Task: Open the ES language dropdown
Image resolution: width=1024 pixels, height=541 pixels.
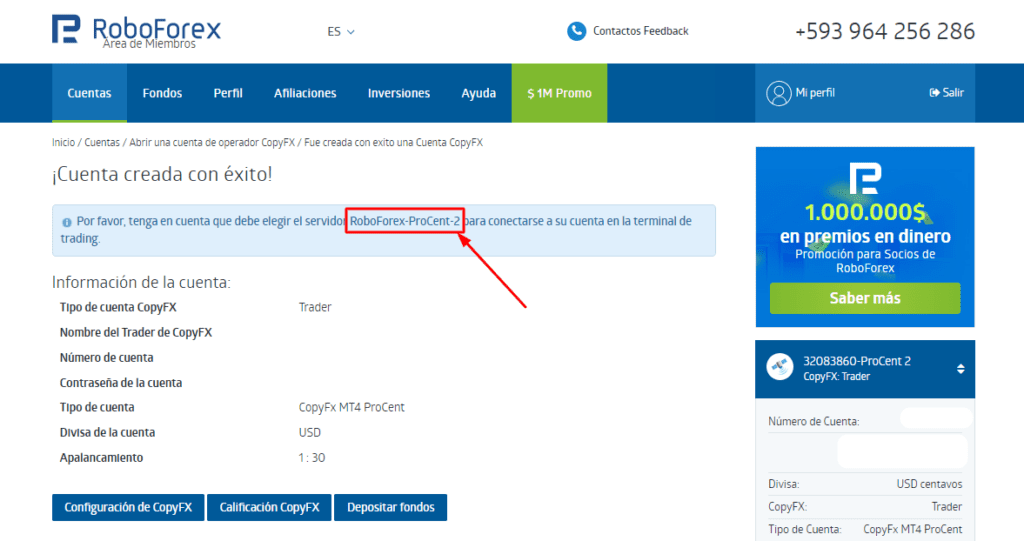Action: pyautogui.click(x=340, y=31)
